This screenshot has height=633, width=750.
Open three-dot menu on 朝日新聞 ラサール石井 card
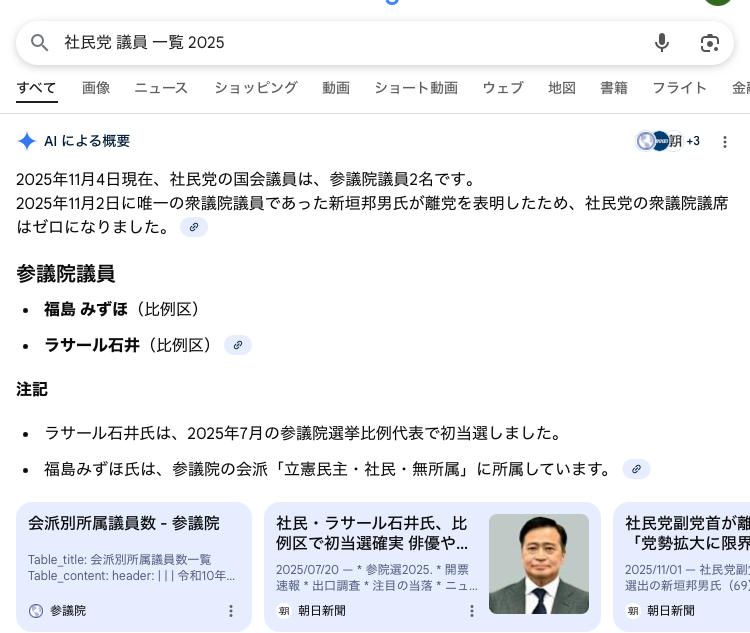tap(472, 610)
